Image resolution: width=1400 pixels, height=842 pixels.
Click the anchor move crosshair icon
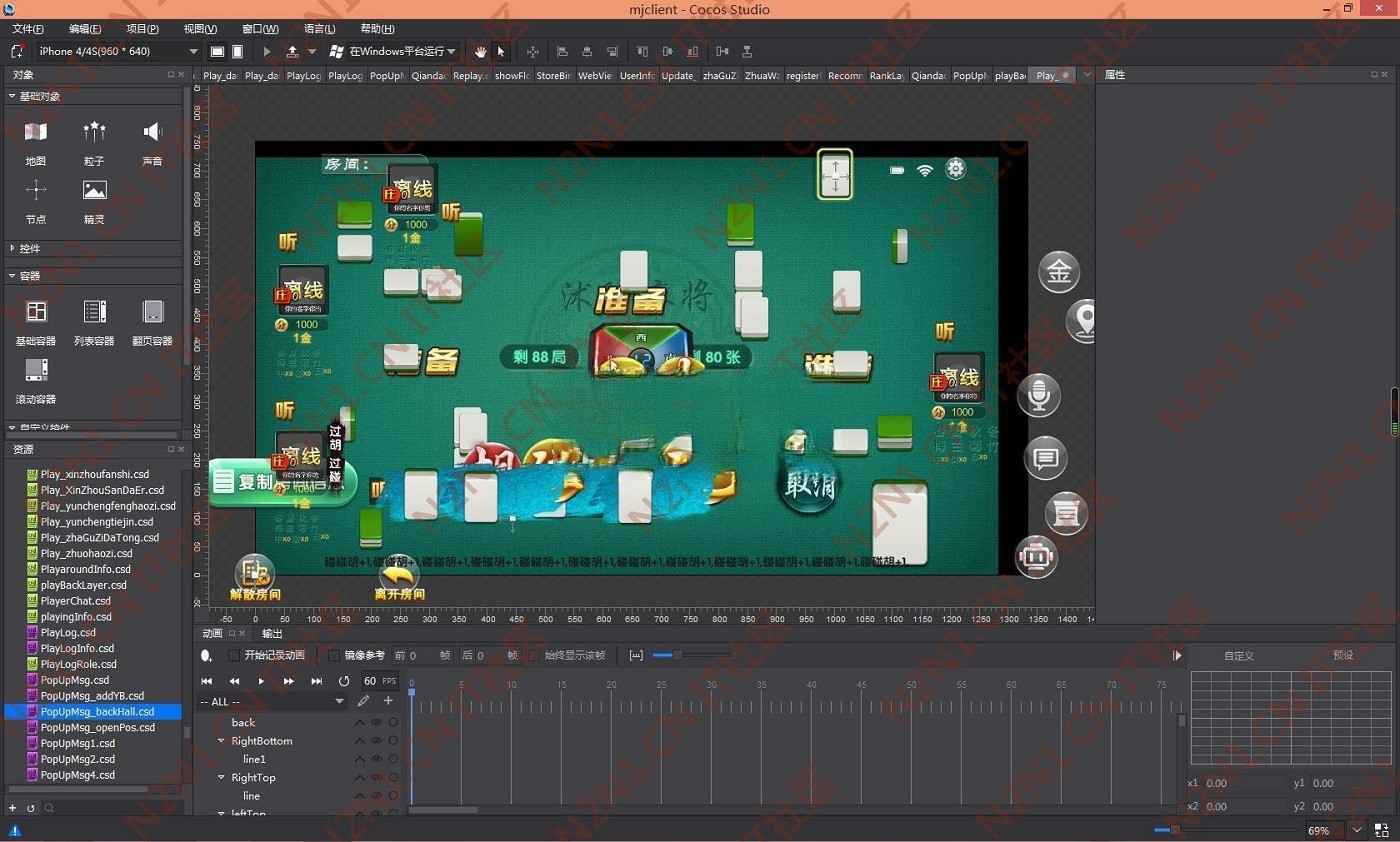(532, 51)
